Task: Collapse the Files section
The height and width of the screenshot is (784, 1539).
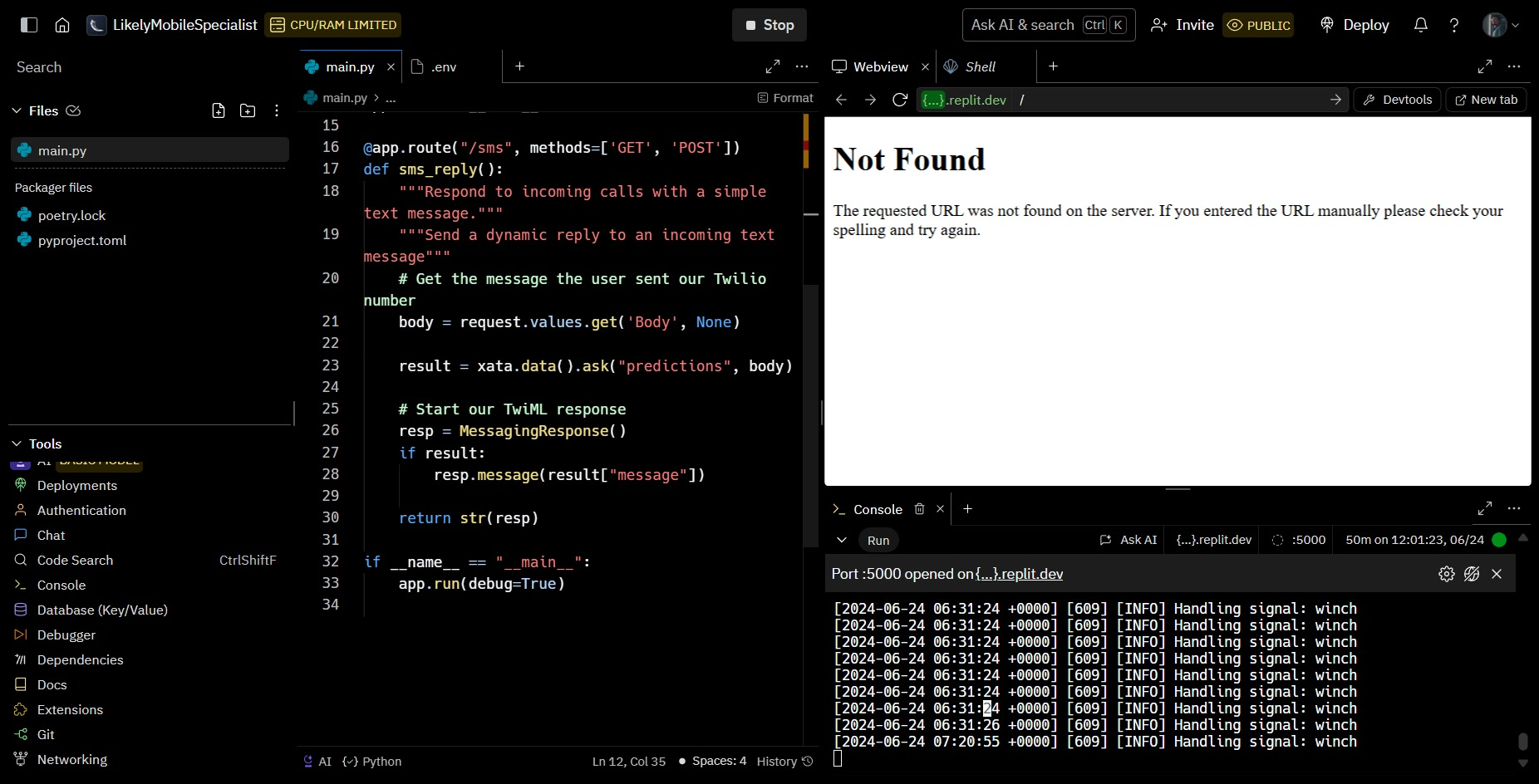Action: tap(17, 110)
